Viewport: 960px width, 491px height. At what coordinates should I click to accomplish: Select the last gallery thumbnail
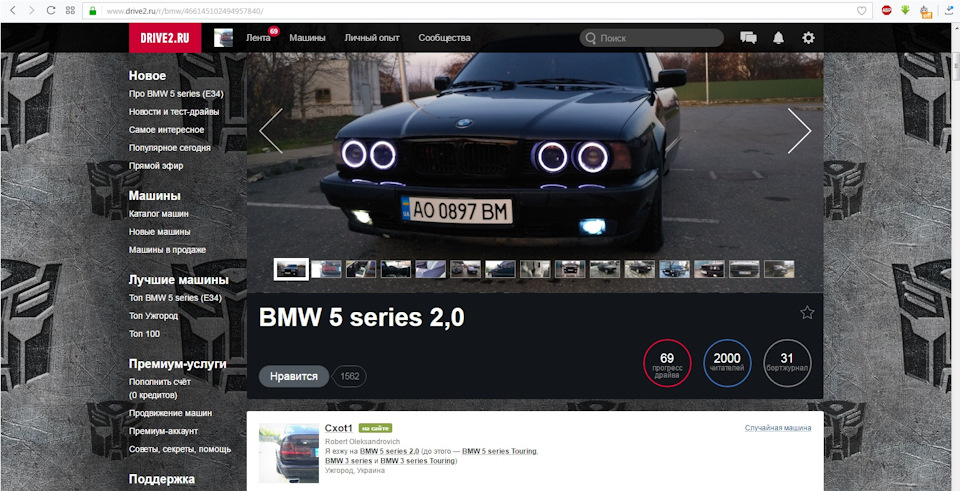pyautogui.click(x=779, y=269)
